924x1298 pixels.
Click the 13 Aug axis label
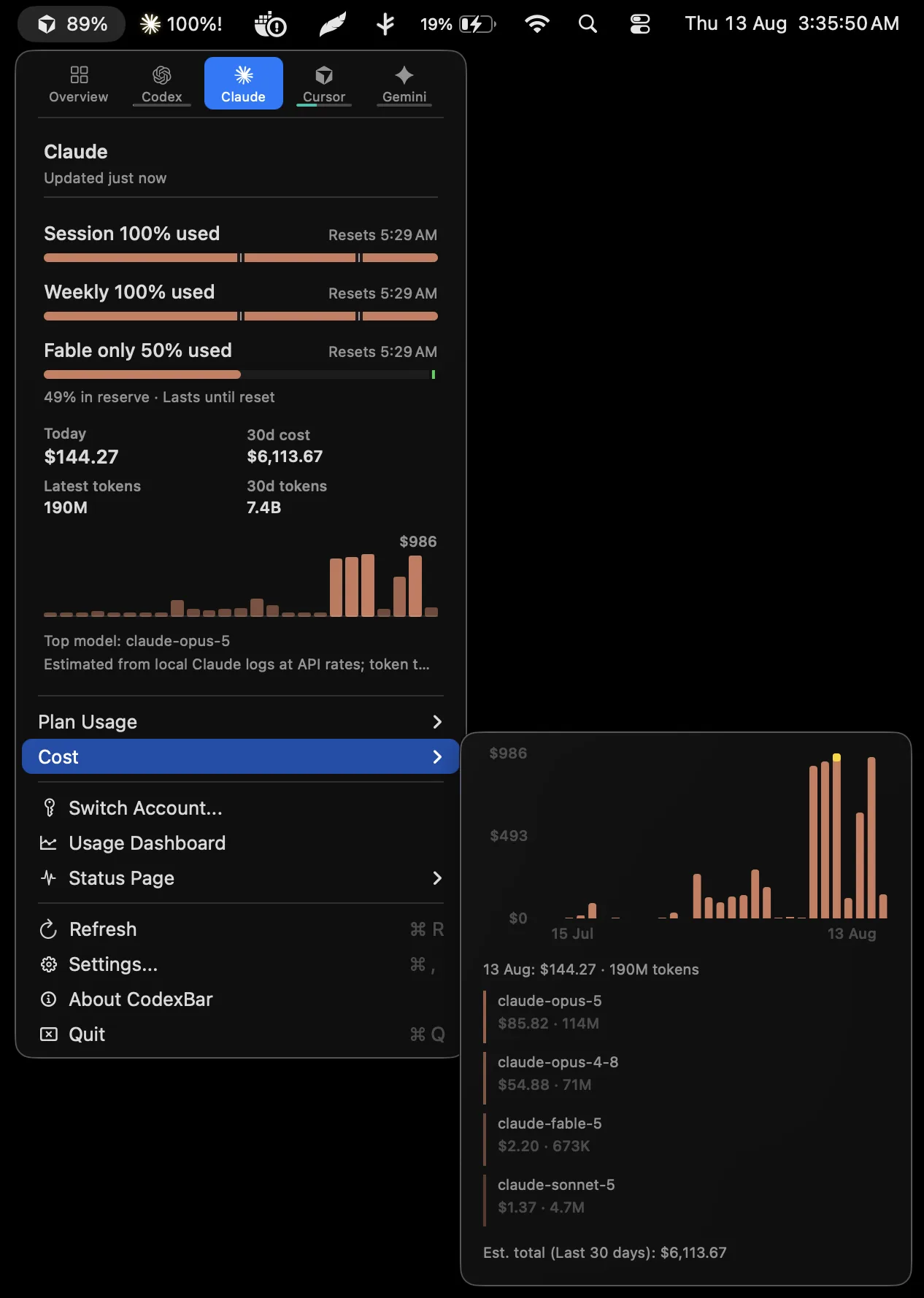[852, 934]
